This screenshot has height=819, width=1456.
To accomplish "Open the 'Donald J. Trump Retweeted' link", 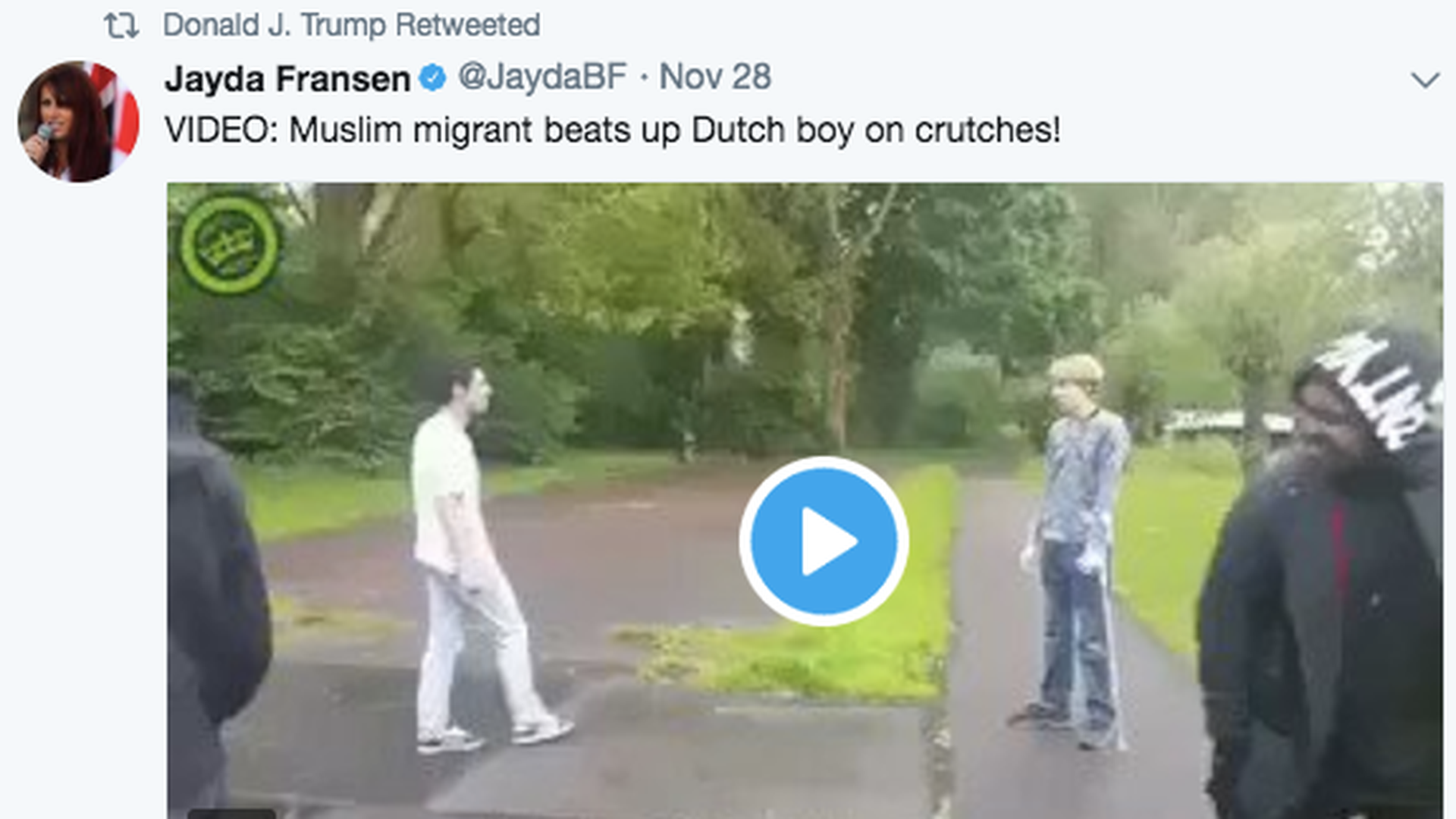I will pyautogui.click(x=351, y=25).
